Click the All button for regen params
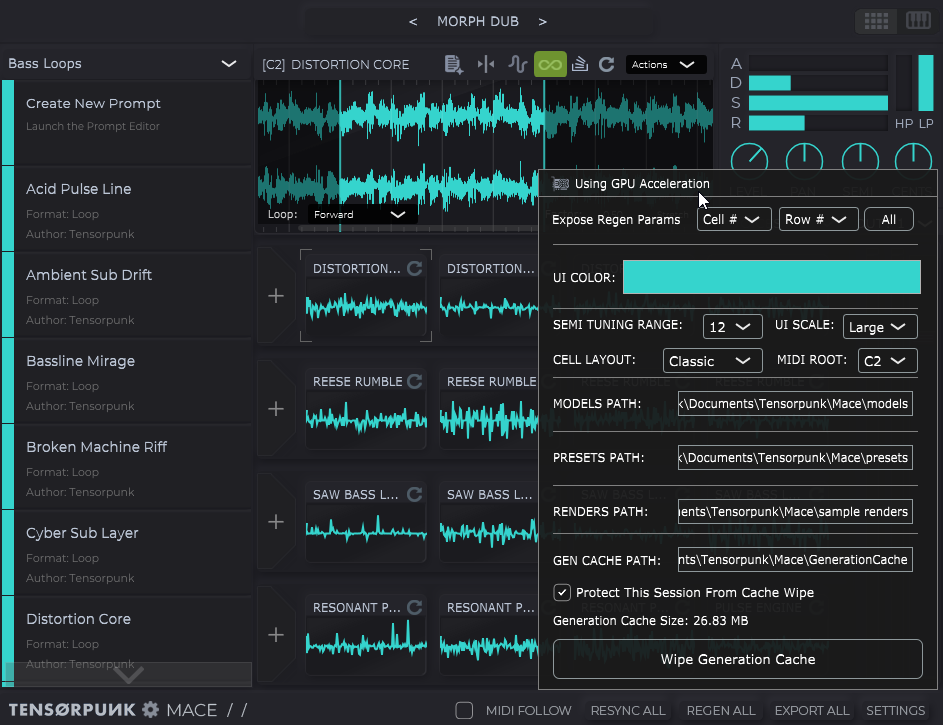The height and width of the screenshot is (725, 943). [x=888, y=219]
